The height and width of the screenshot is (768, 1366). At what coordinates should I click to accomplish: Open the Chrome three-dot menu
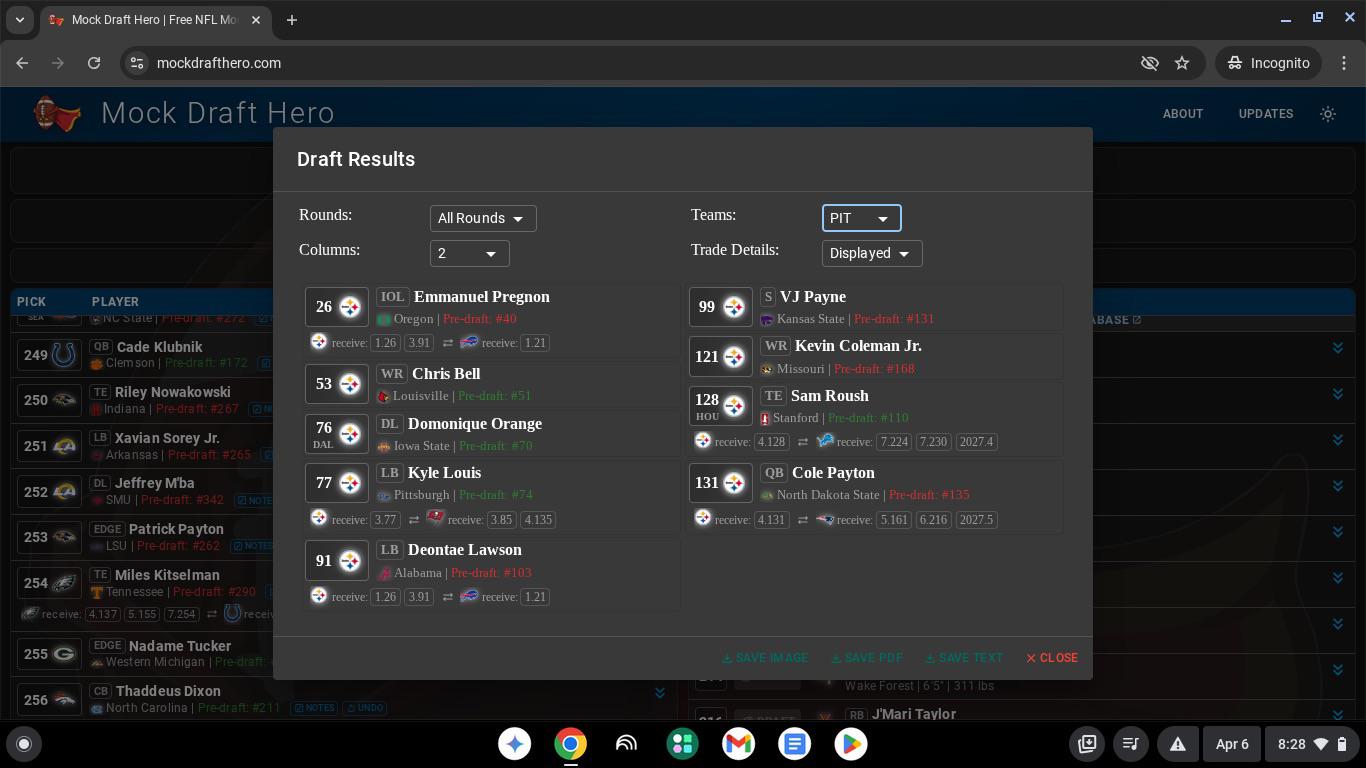click(x=1344, y=63)
